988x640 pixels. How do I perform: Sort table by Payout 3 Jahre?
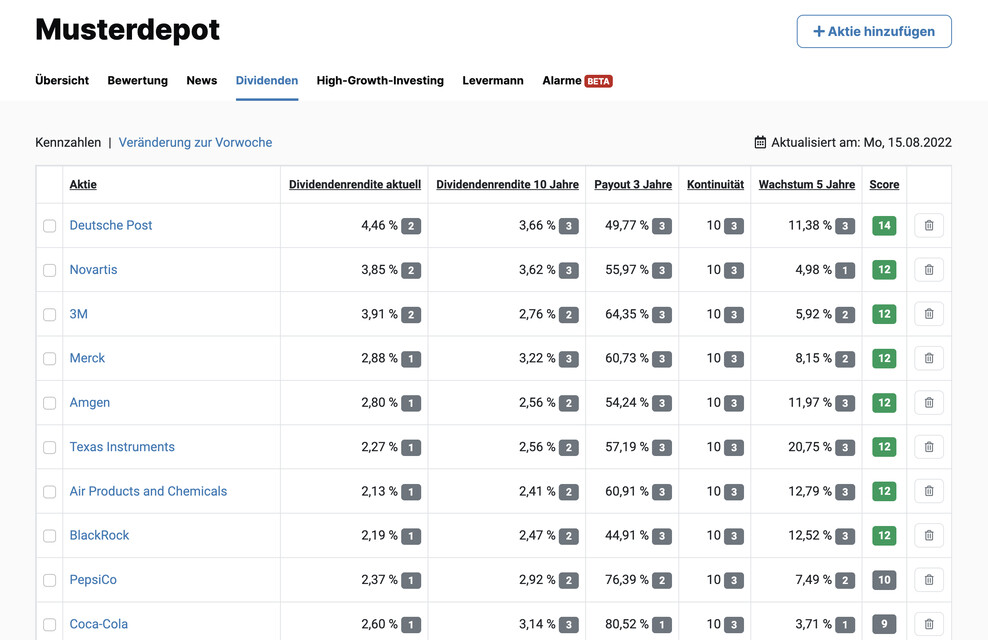pyautogui.click(x=633, y=185)
